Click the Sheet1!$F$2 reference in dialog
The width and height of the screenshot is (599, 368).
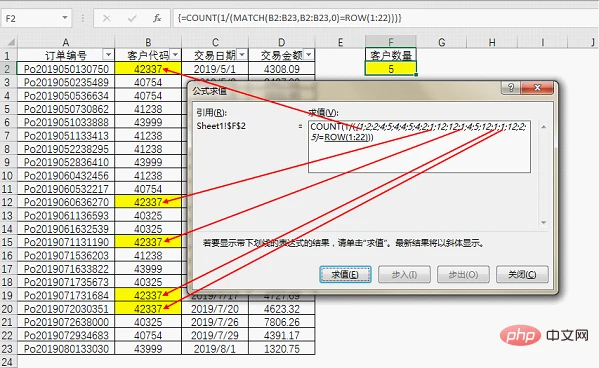coord(221,126)
